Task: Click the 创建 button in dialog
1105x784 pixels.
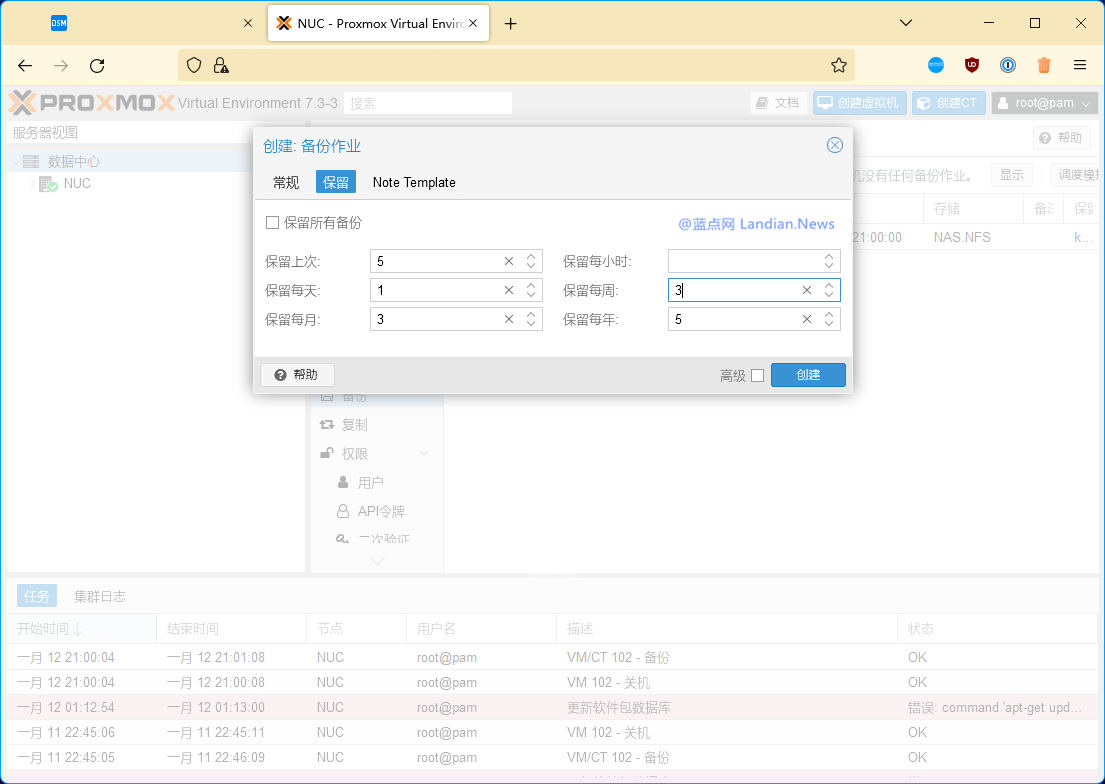Action: [x=808, y=375]
